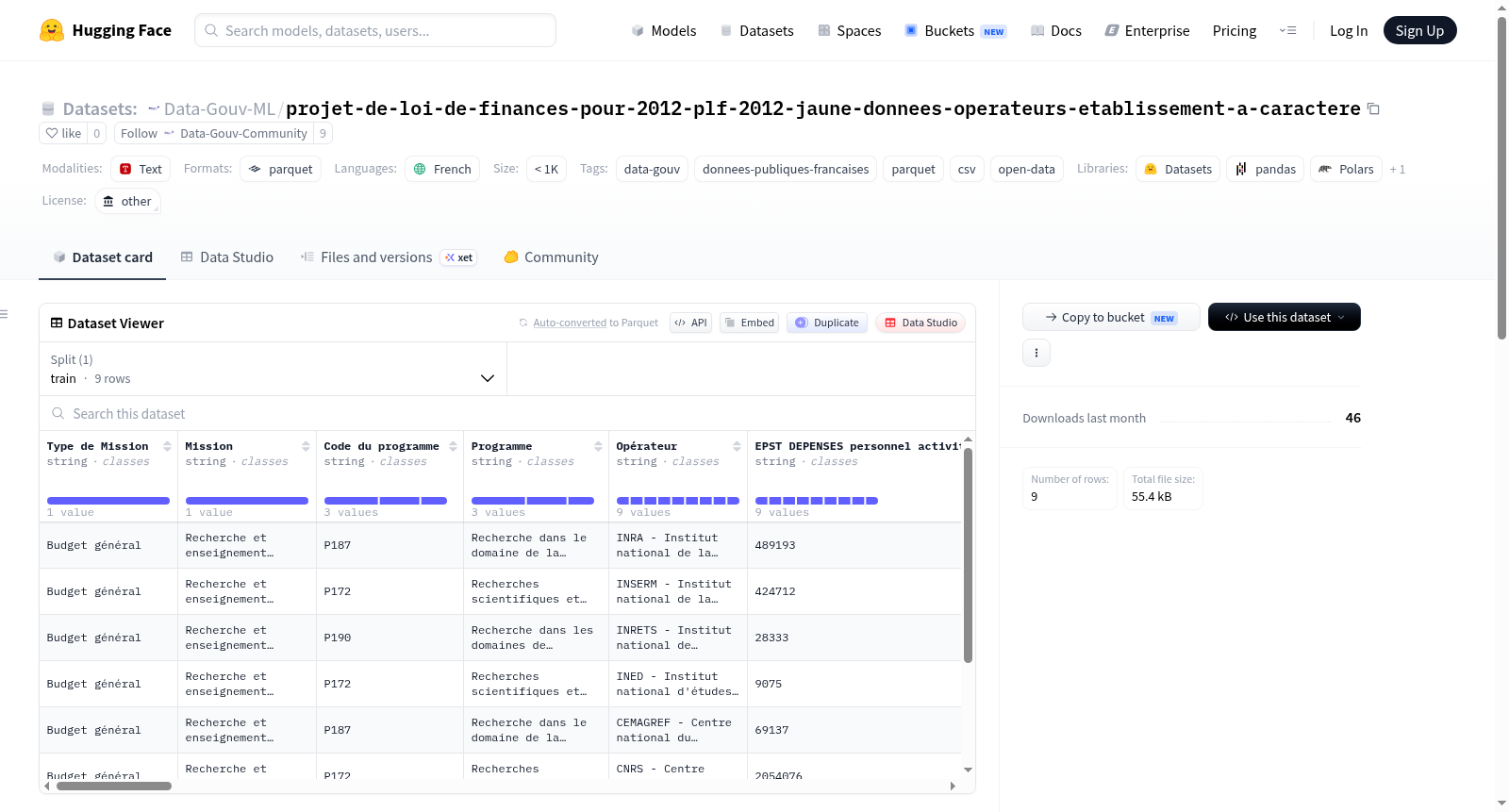Open the Datasets menu item

coord(756,30)
